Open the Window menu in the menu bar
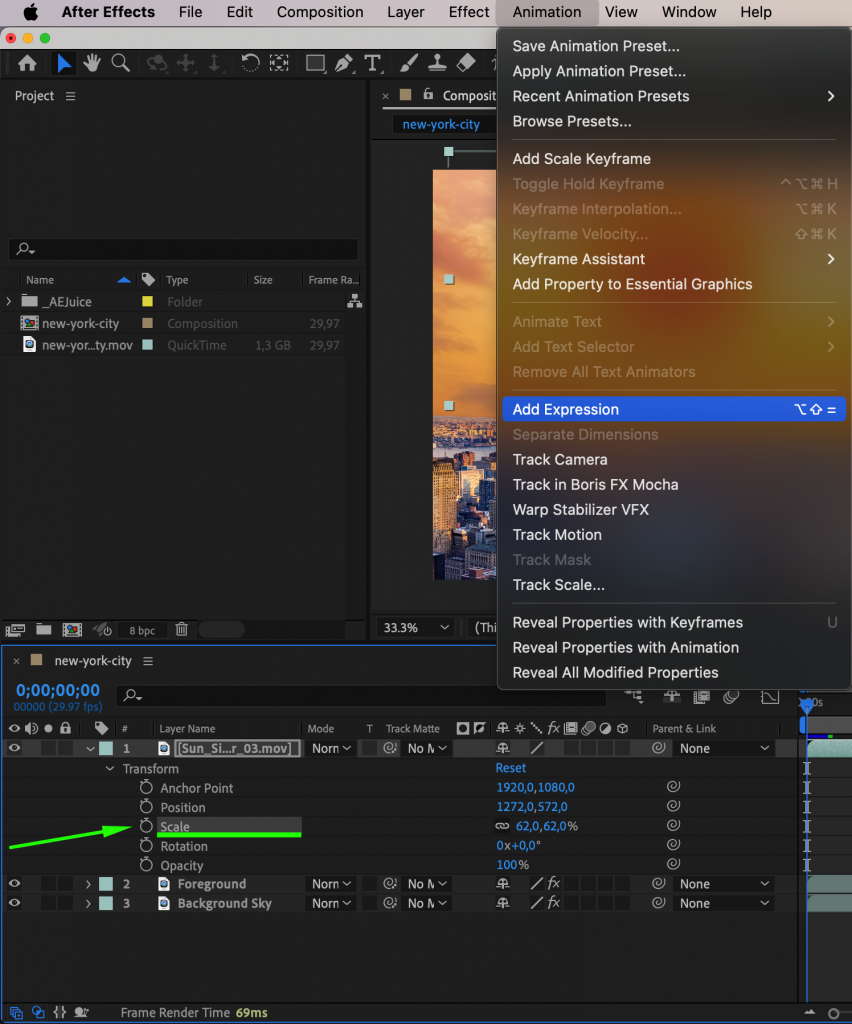The width and height of the screenshot is (852, 1024). (688, 12)
